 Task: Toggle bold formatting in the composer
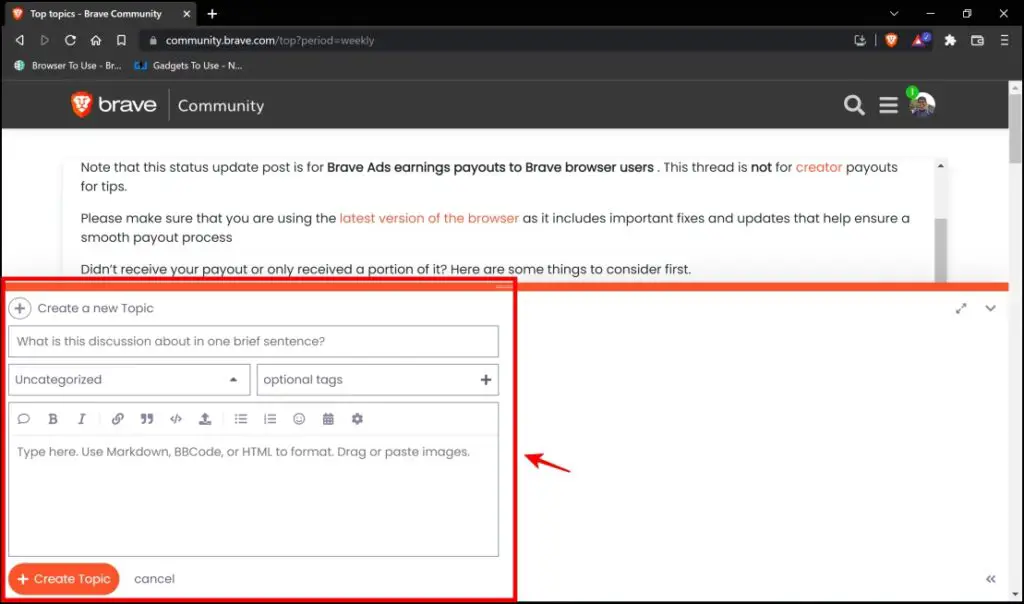(x=53, y=419)
